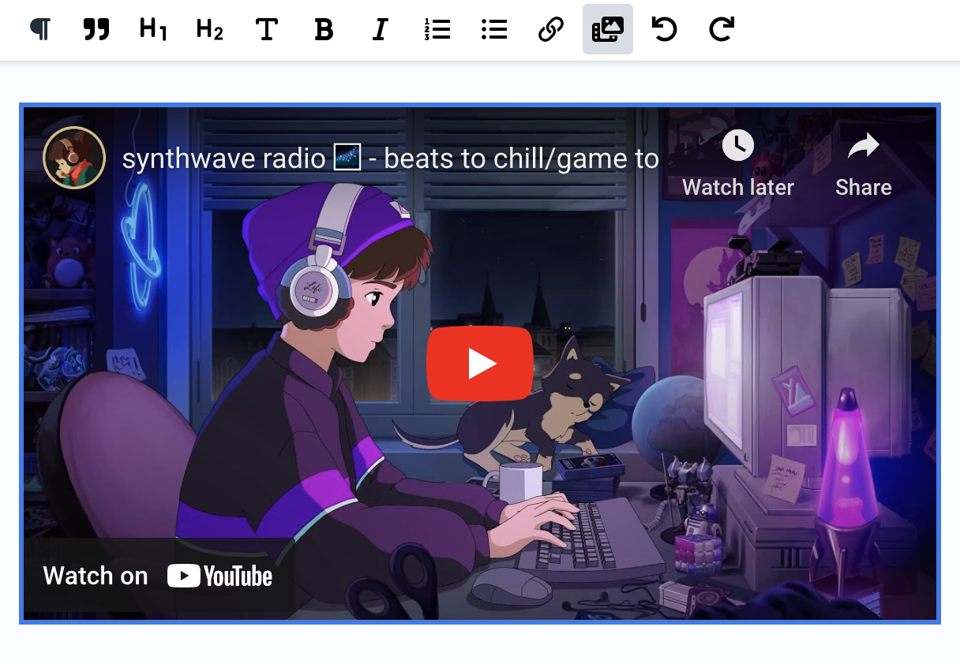
Task: Open the synthwave radio video title
Action: [x=390, y=159]
